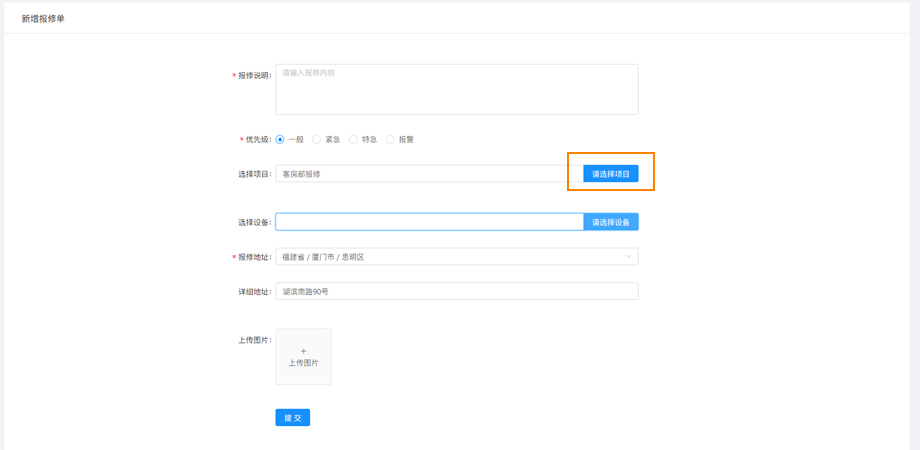Select the 一般 priority radio button
This screenshot has width=920, height=450.
coord(280,140)
